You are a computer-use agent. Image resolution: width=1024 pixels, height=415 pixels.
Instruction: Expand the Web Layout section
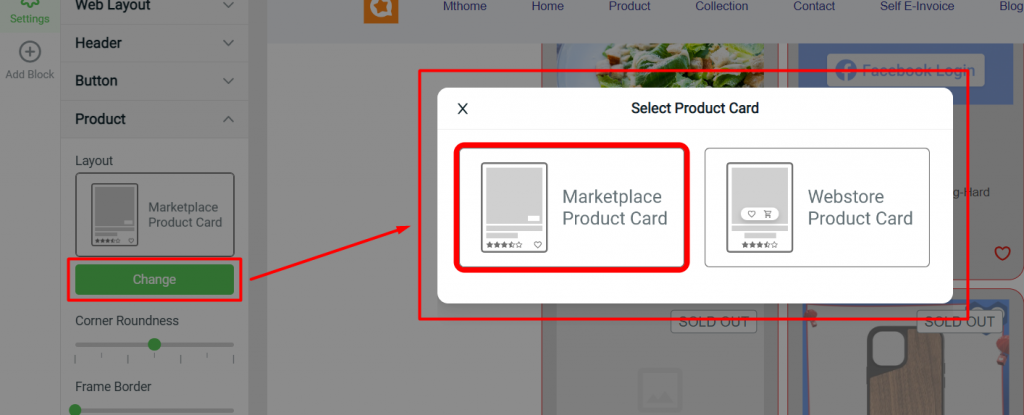coord(154,6)
